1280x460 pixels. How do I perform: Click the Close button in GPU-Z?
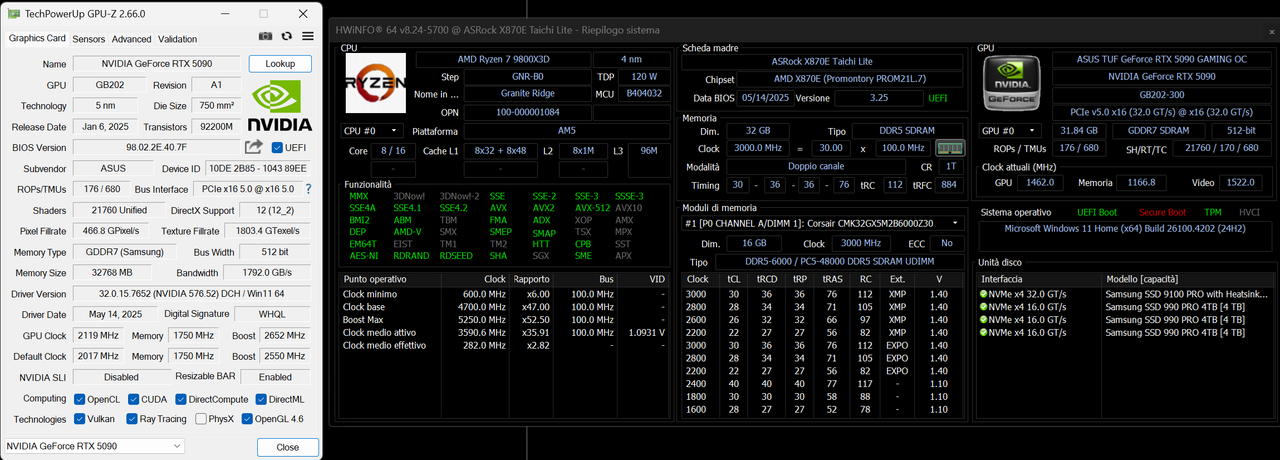[287, 447]
